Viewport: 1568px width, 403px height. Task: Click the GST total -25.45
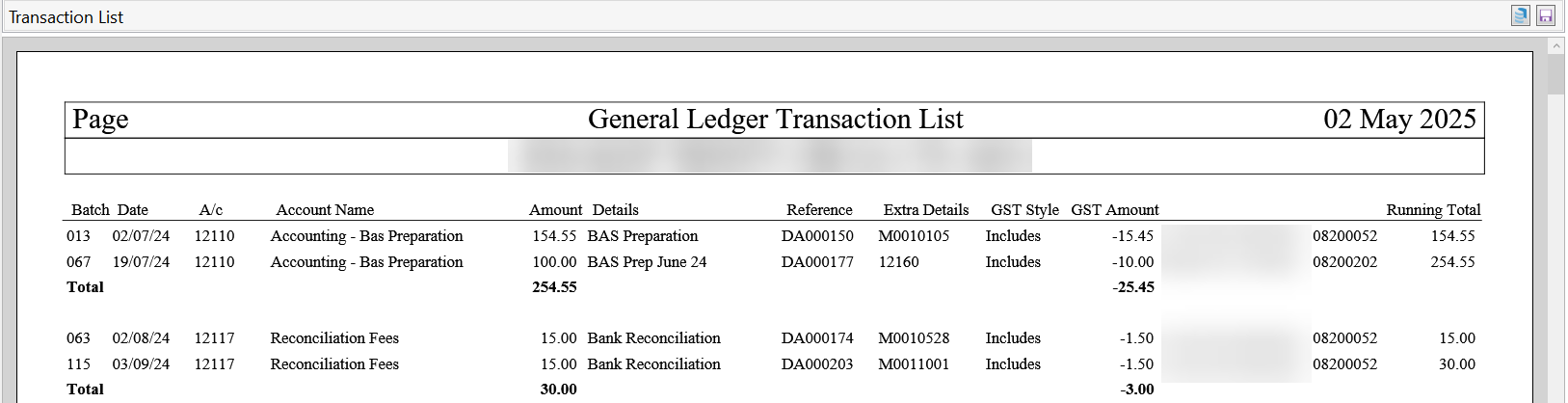[x=1133, y=286]
